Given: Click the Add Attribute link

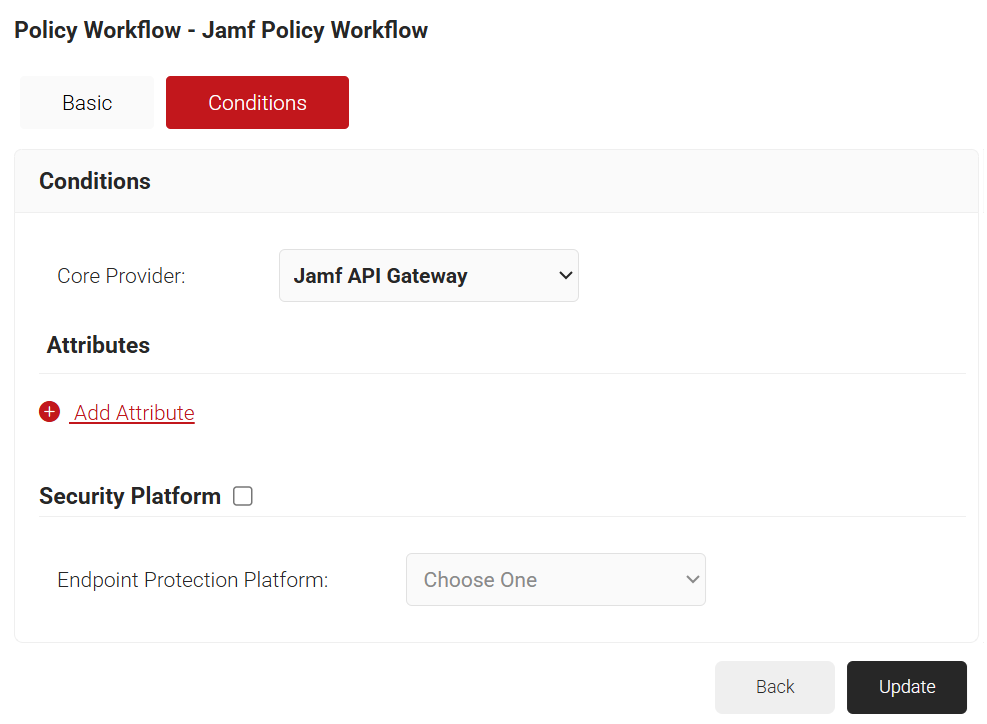Looking at the screenshot, I should (134, 413).
